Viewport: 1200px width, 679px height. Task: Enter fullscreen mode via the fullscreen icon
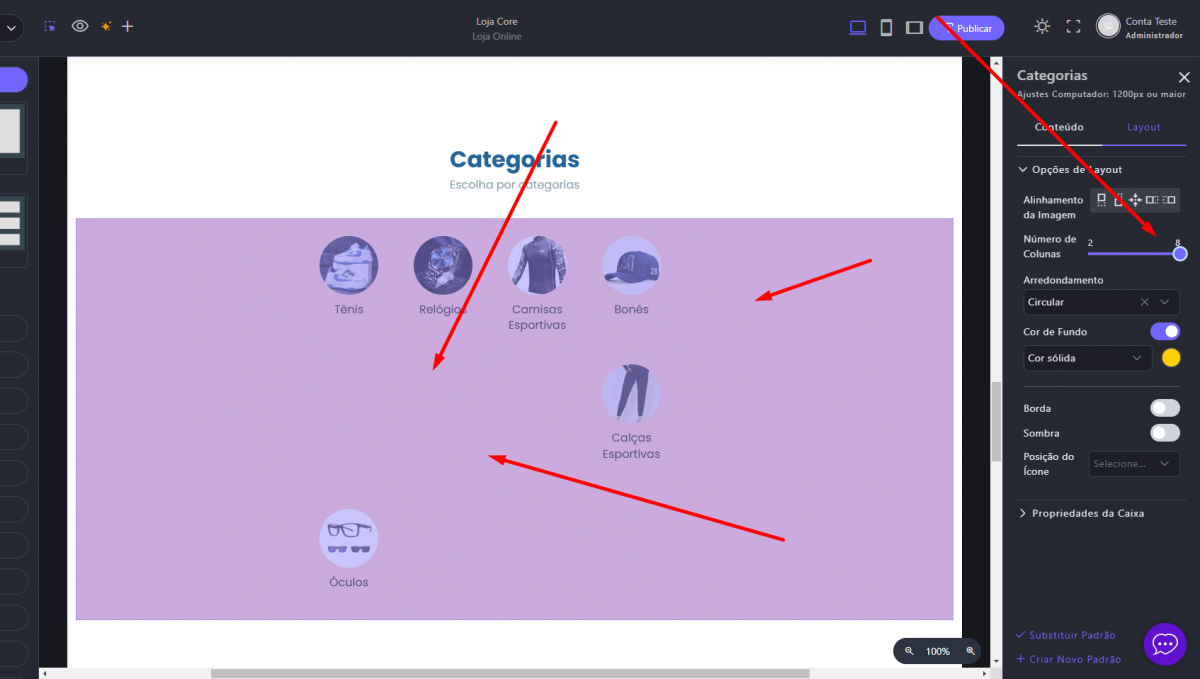point(1073,27)
